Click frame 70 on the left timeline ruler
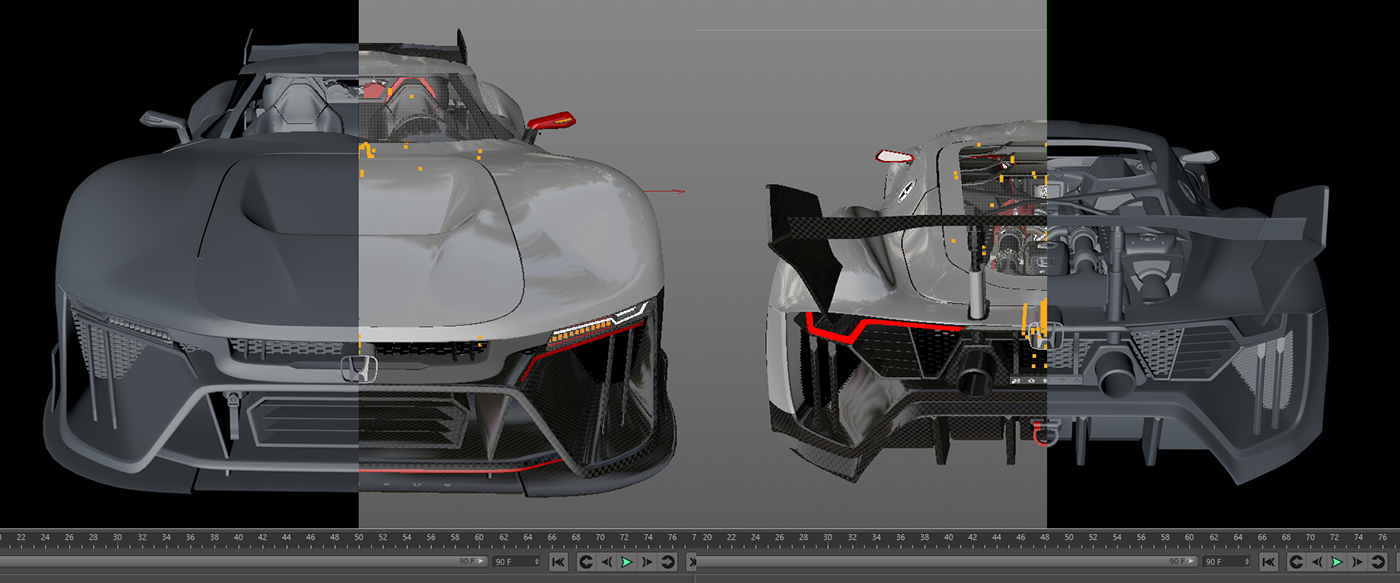1400x583 pixels. (600, 537)
